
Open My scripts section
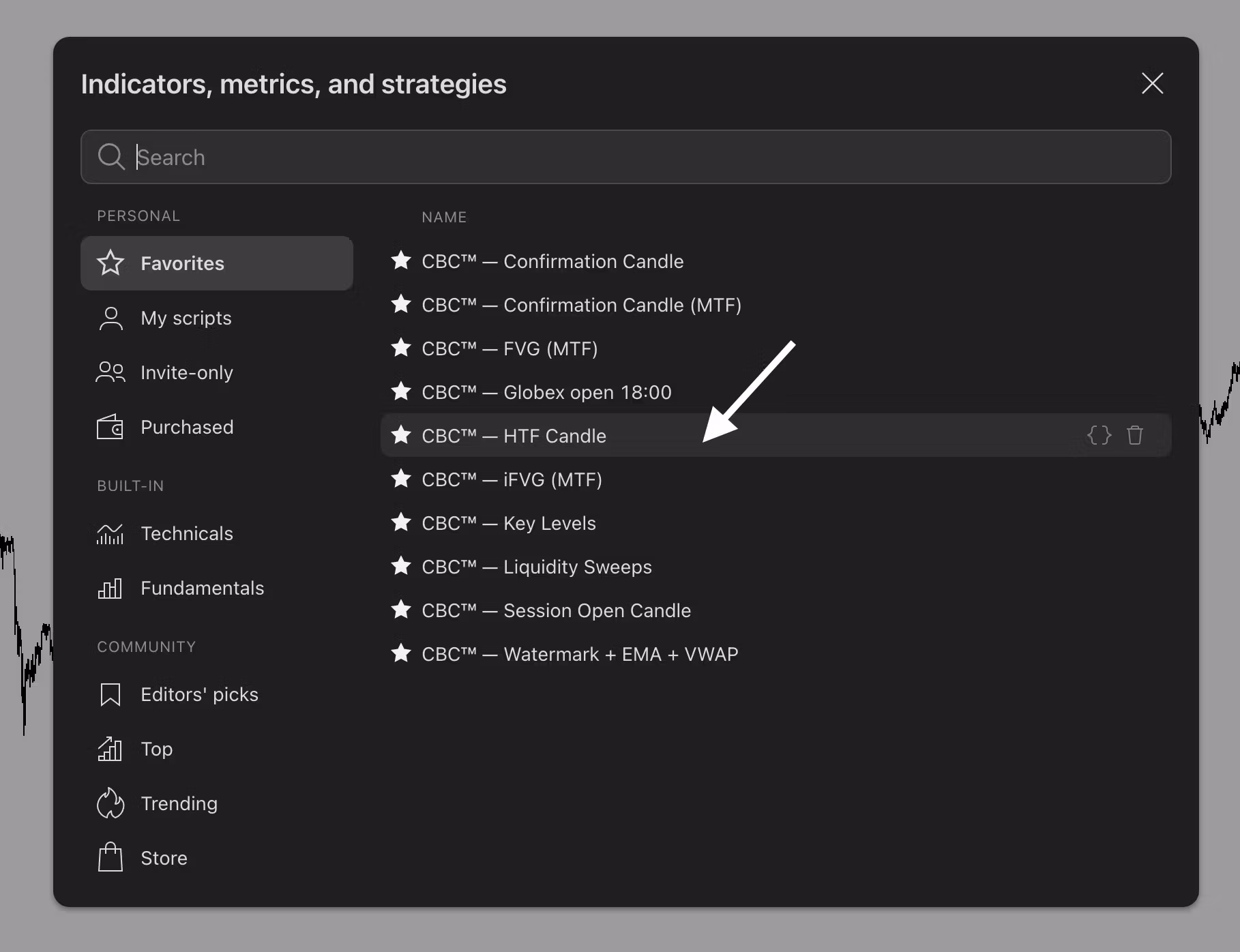186,318
